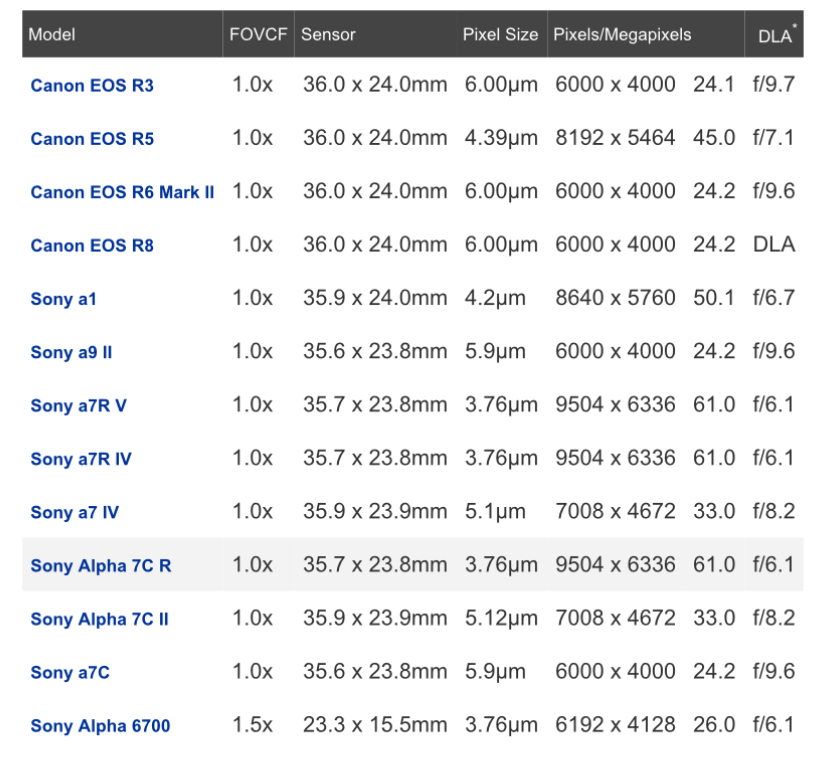The image size is (828, 768).
Task: Click 1.5x FOVCF for Sony Alpha 6700
Action: (x=252, y=725)
